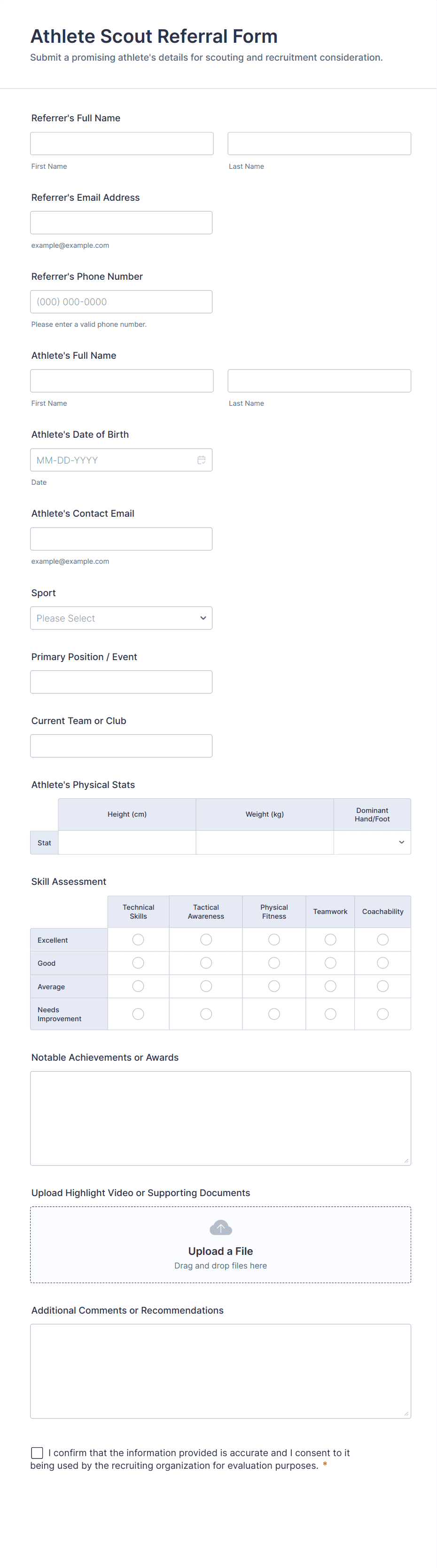The image size is (437, 1568).
Task: Choose Average for Tactical Awareness
Action: pyautogui.click(x=206, y=986)
